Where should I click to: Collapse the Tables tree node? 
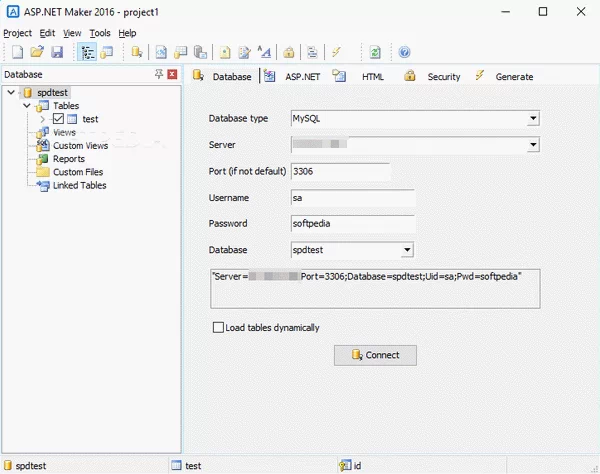tap(27, 105)
